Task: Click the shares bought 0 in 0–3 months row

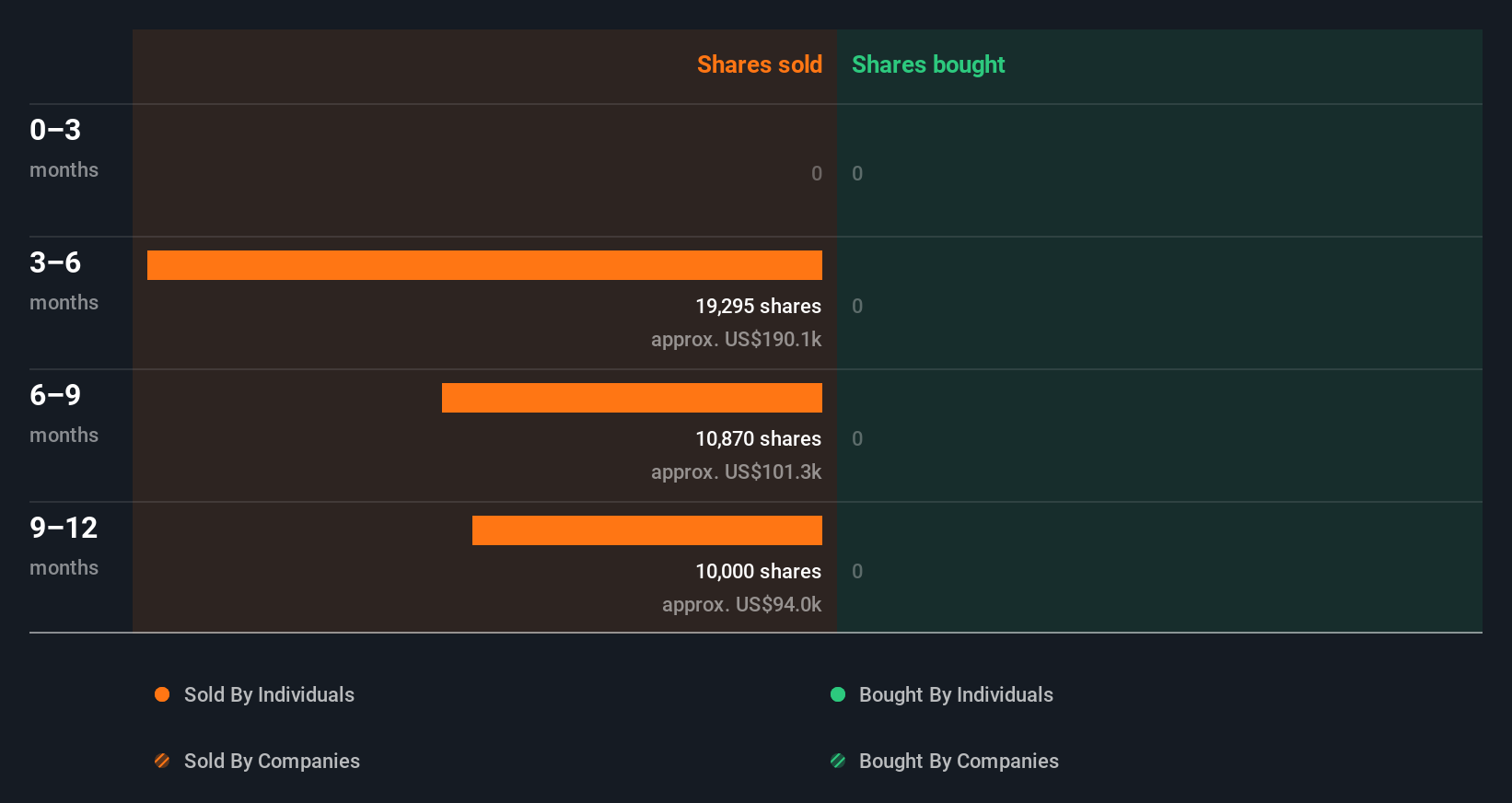Action: tap(857, 173)
